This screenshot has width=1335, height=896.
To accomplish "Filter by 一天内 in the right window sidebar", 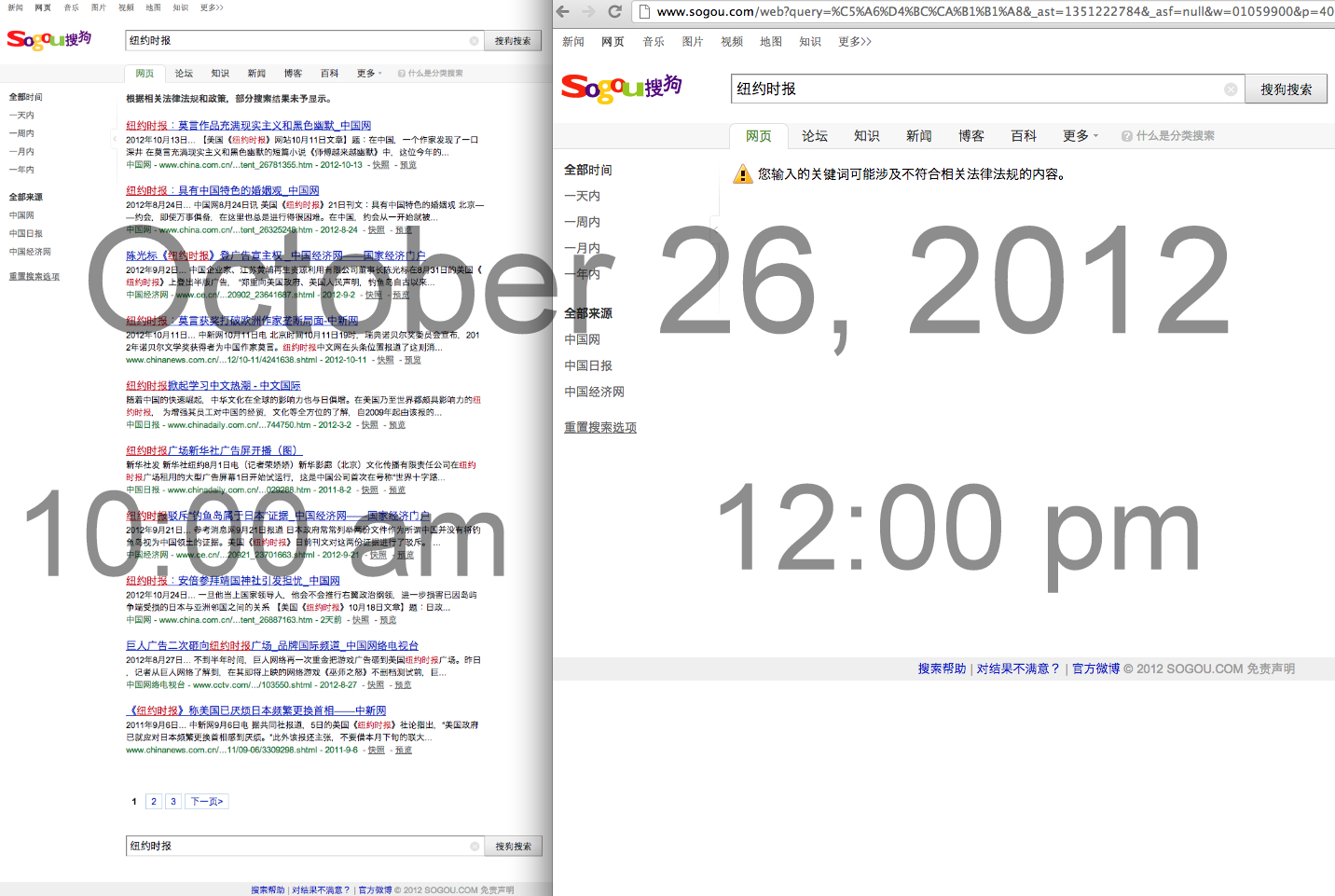I will pyautogui.click(x=582, y=197).
